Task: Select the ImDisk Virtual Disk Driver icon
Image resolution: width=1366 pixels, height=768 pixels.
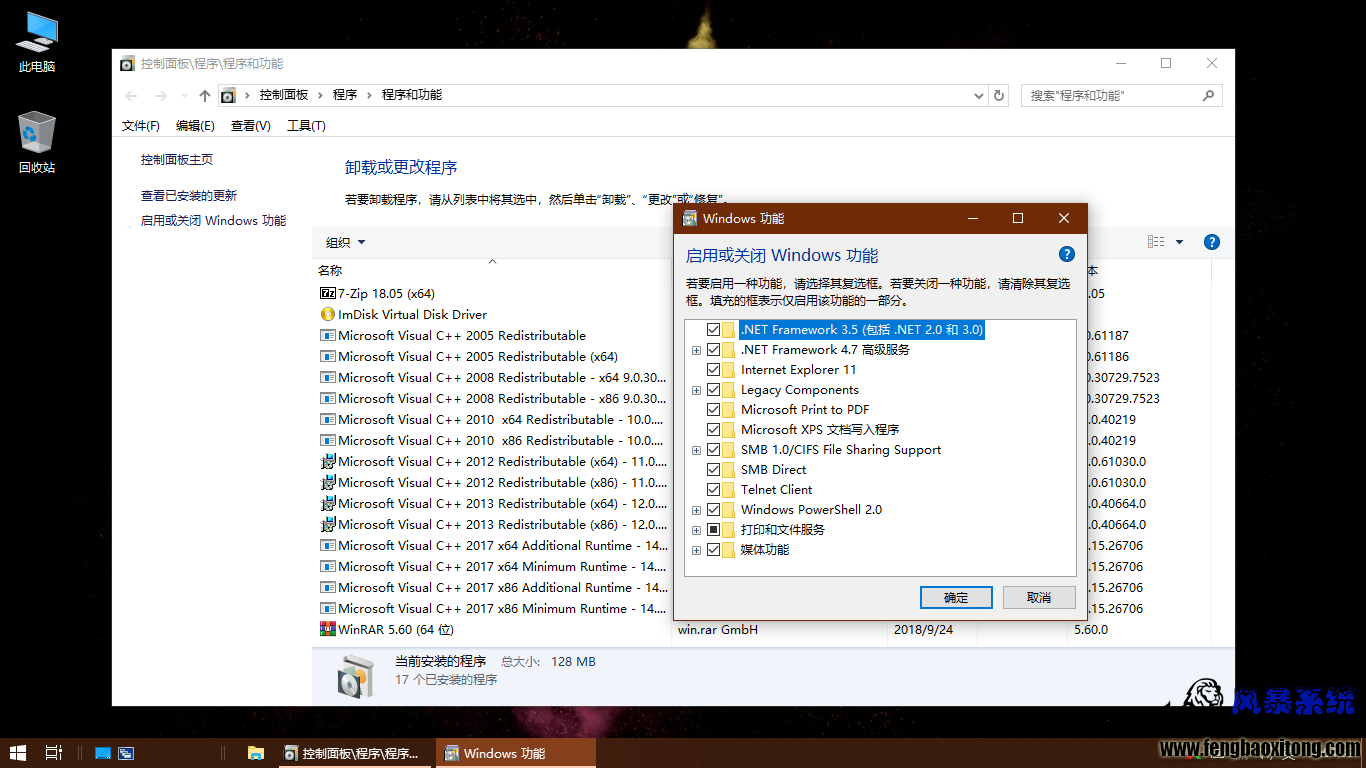Action: click(327, 315)
